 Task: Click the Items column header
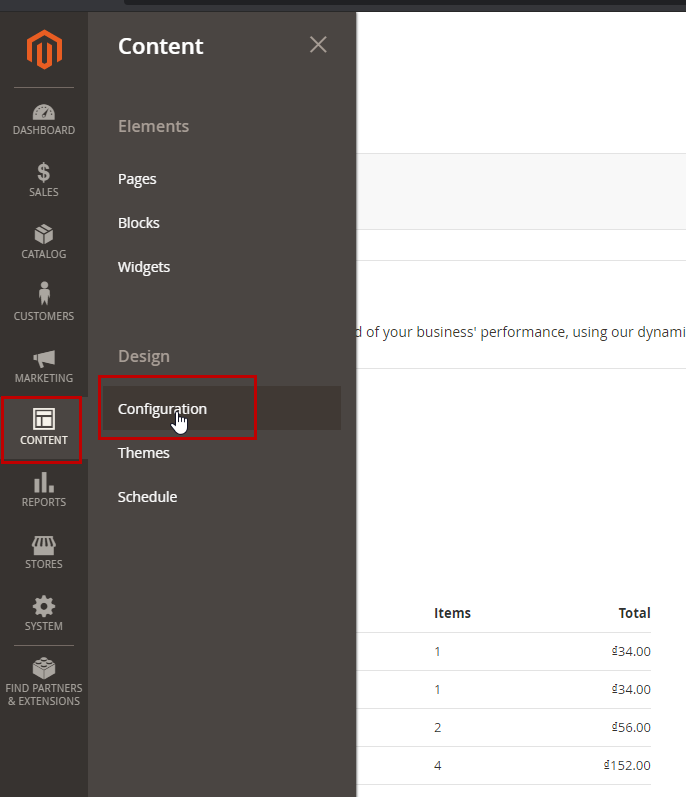(452, 613)
